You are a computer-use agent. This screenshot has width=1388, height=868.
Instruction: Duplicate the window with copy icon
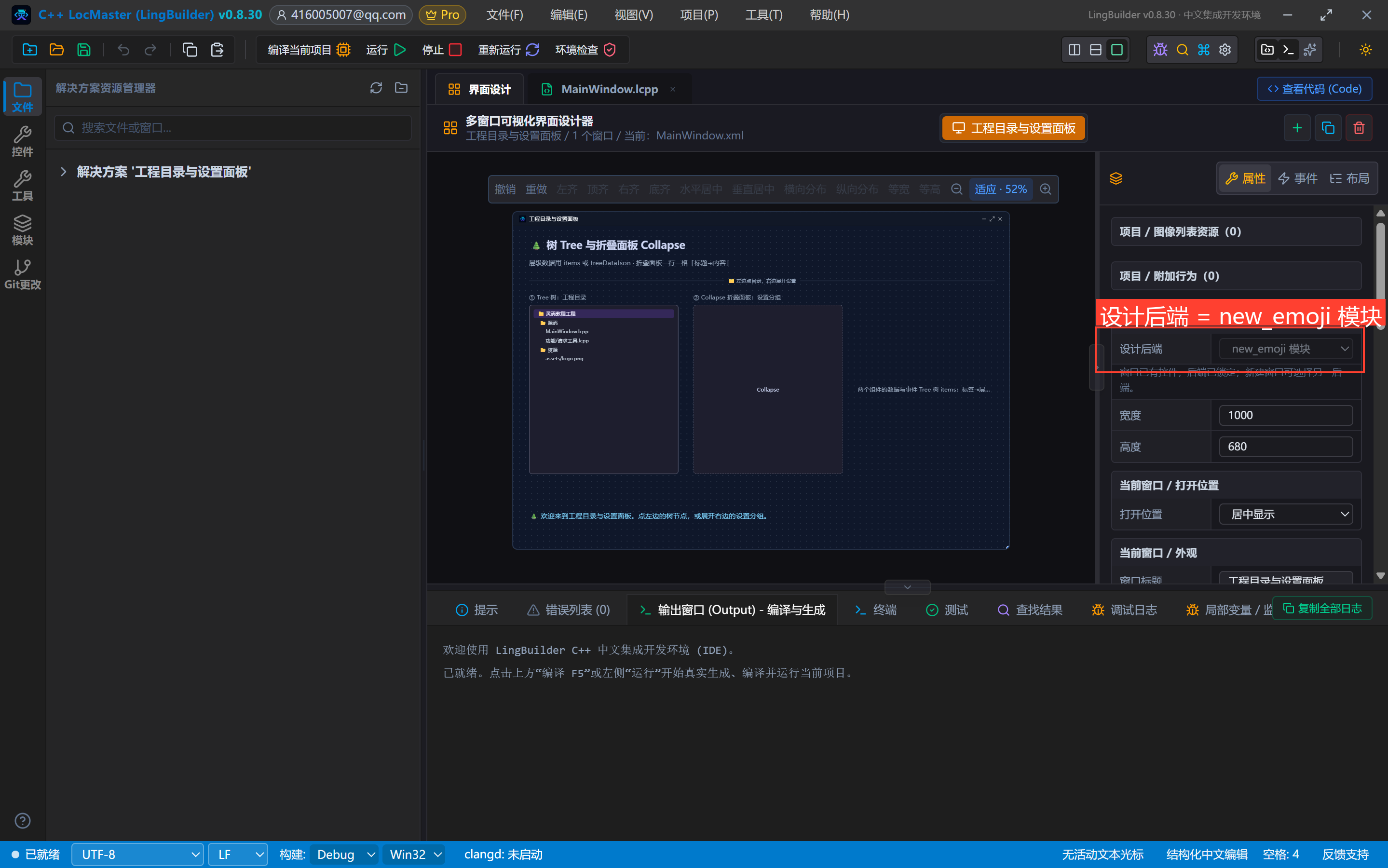[1328, 128]
